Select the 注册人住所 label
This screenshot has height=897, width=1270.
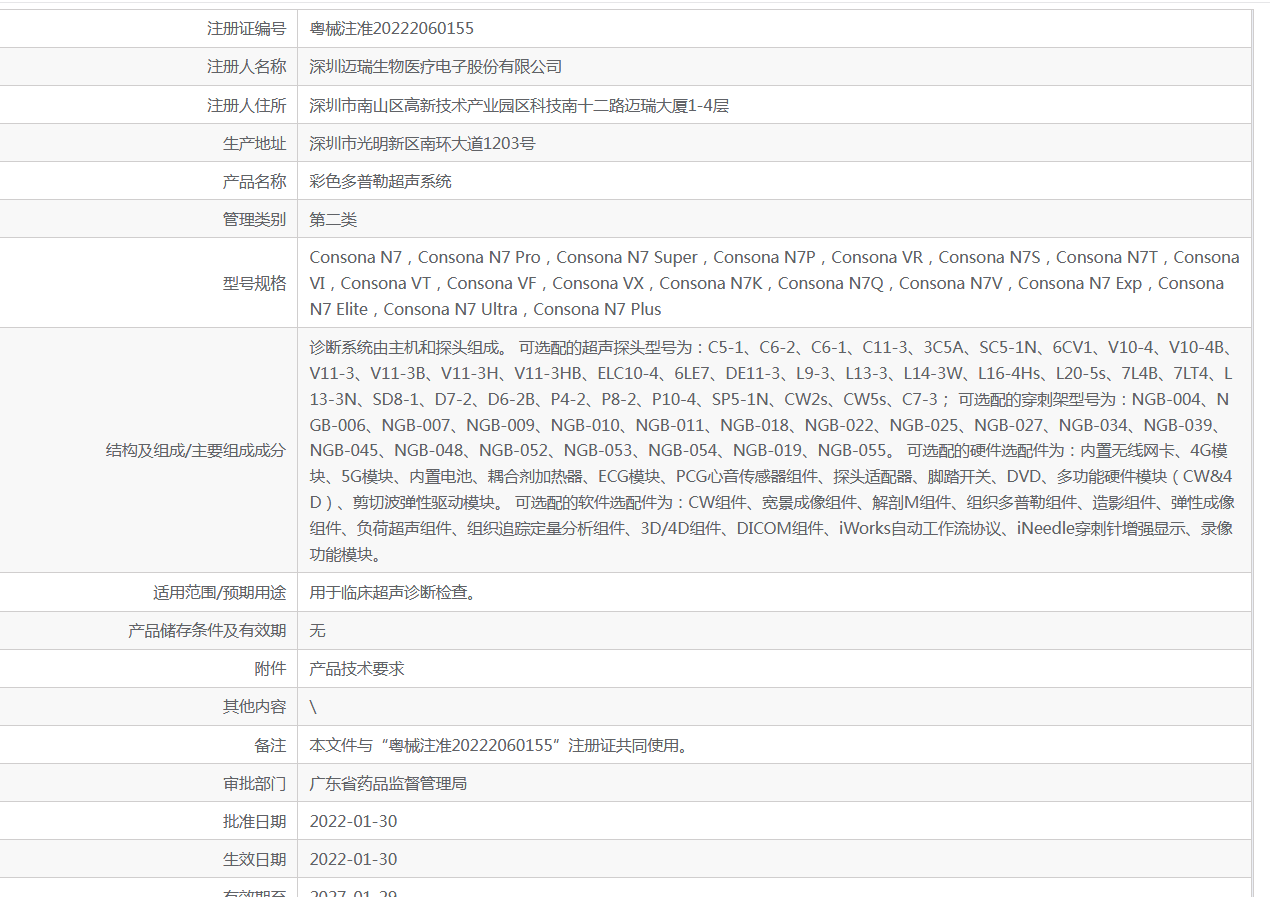point(246,105)
